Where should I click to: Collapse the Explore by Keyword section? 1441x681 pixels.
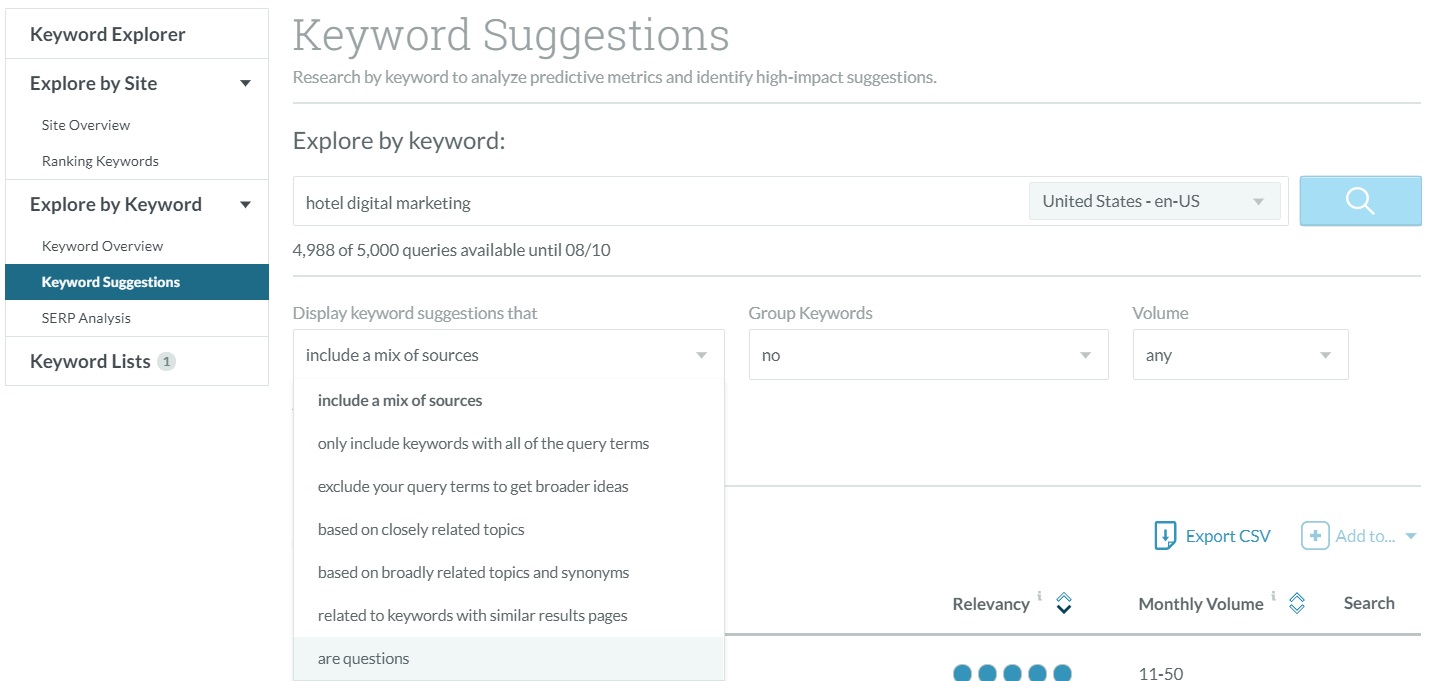(245, 205)
